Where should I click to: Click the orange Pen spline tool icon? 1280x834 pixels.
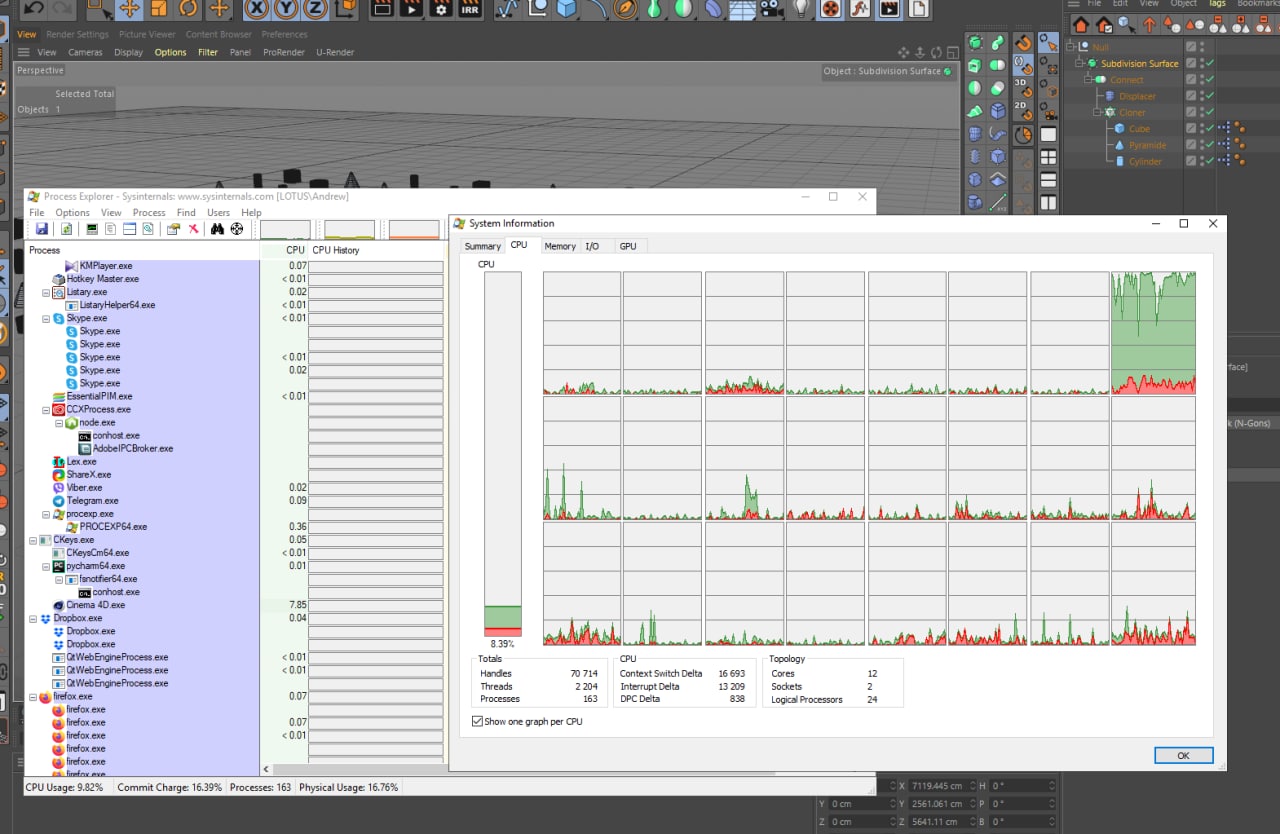pos(626,9)
